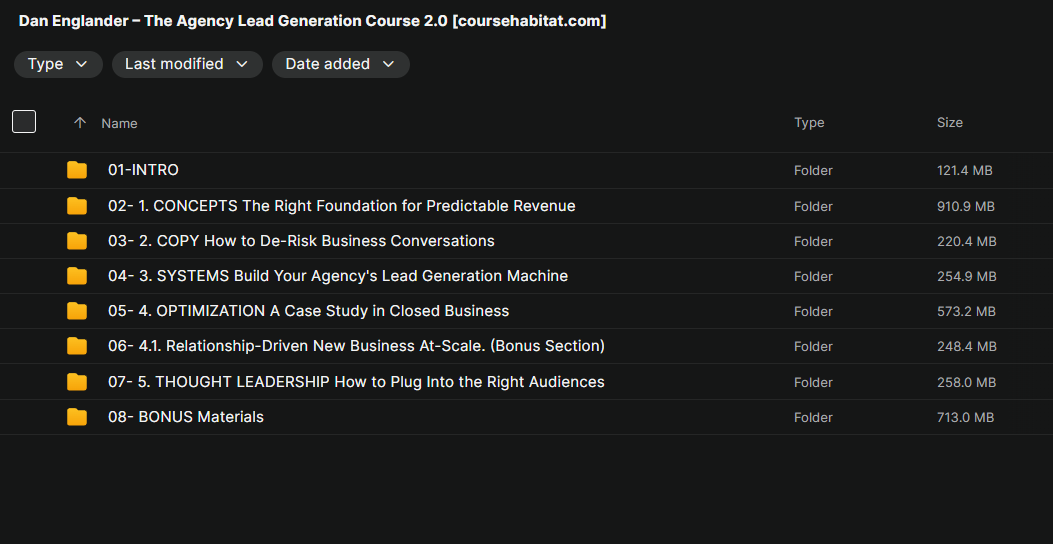Open the BONUS Materials folder name
The height and width of the screenshot is (544, 1053).
point(186,417)
